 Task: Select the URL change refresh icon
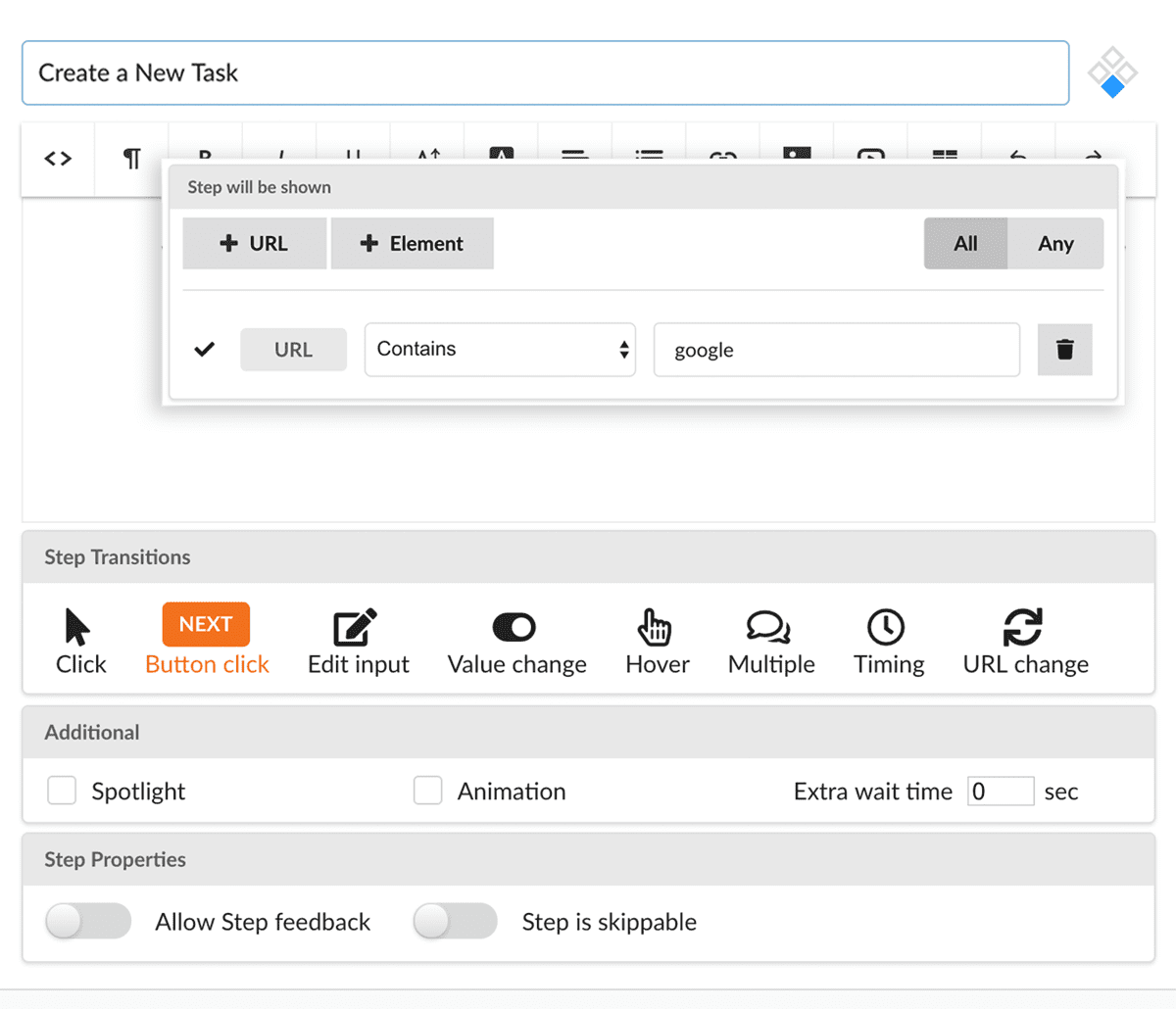coord(1022,627)
